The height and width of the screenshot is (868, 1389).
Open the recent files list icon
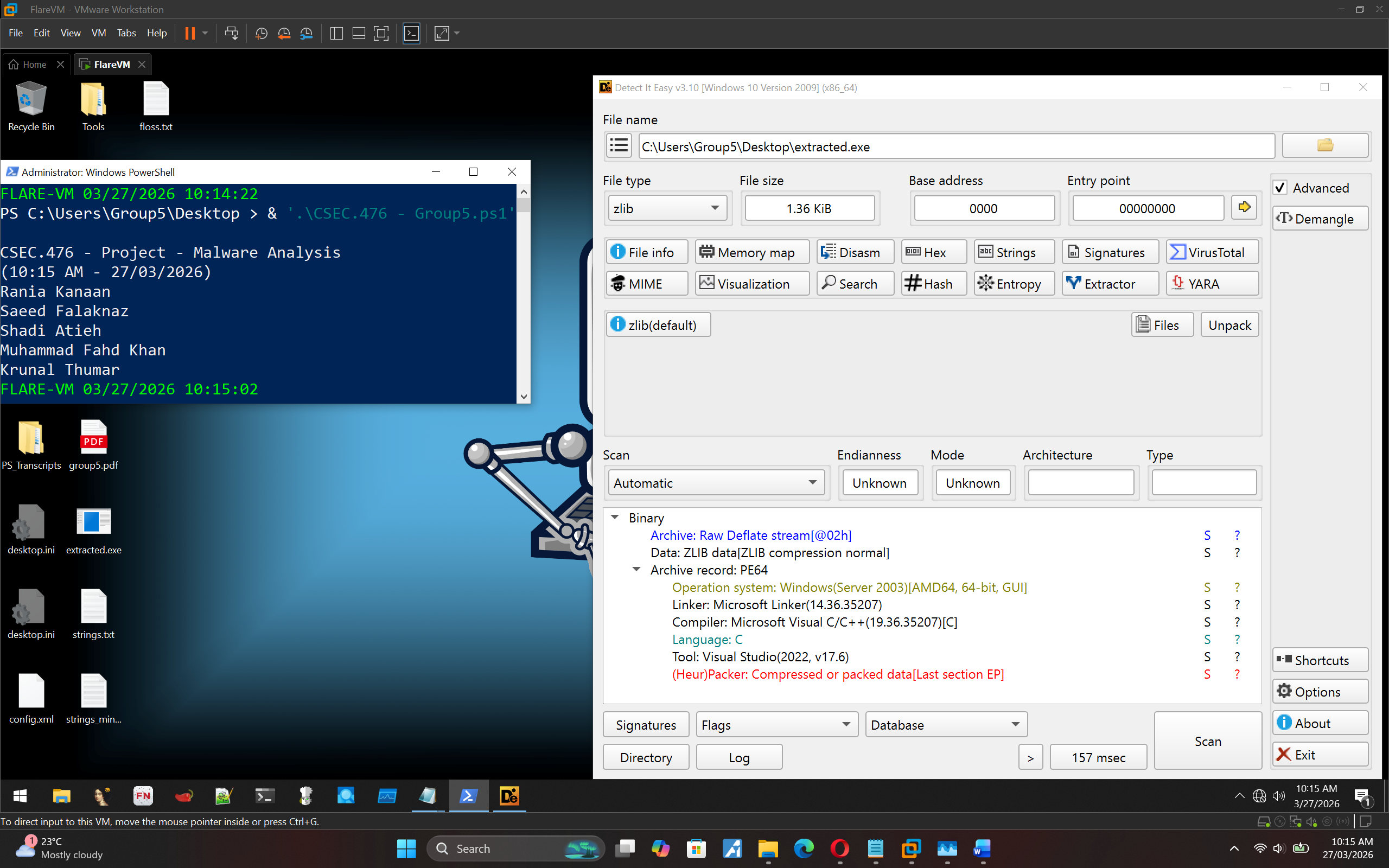point(619,146)
